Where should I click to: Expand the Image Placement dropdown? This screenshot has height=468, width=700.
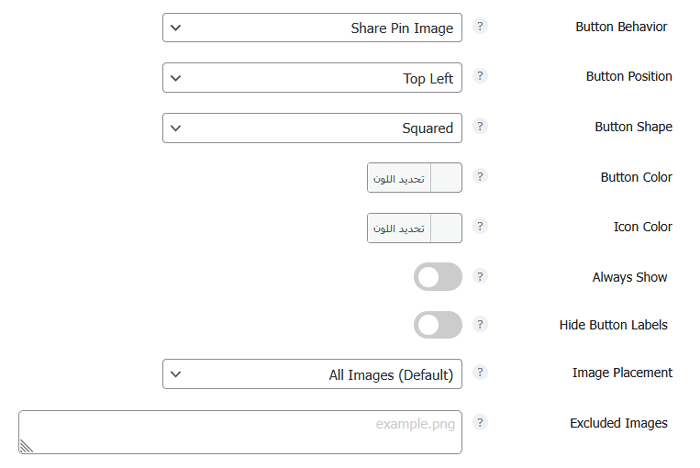[312, 375]
